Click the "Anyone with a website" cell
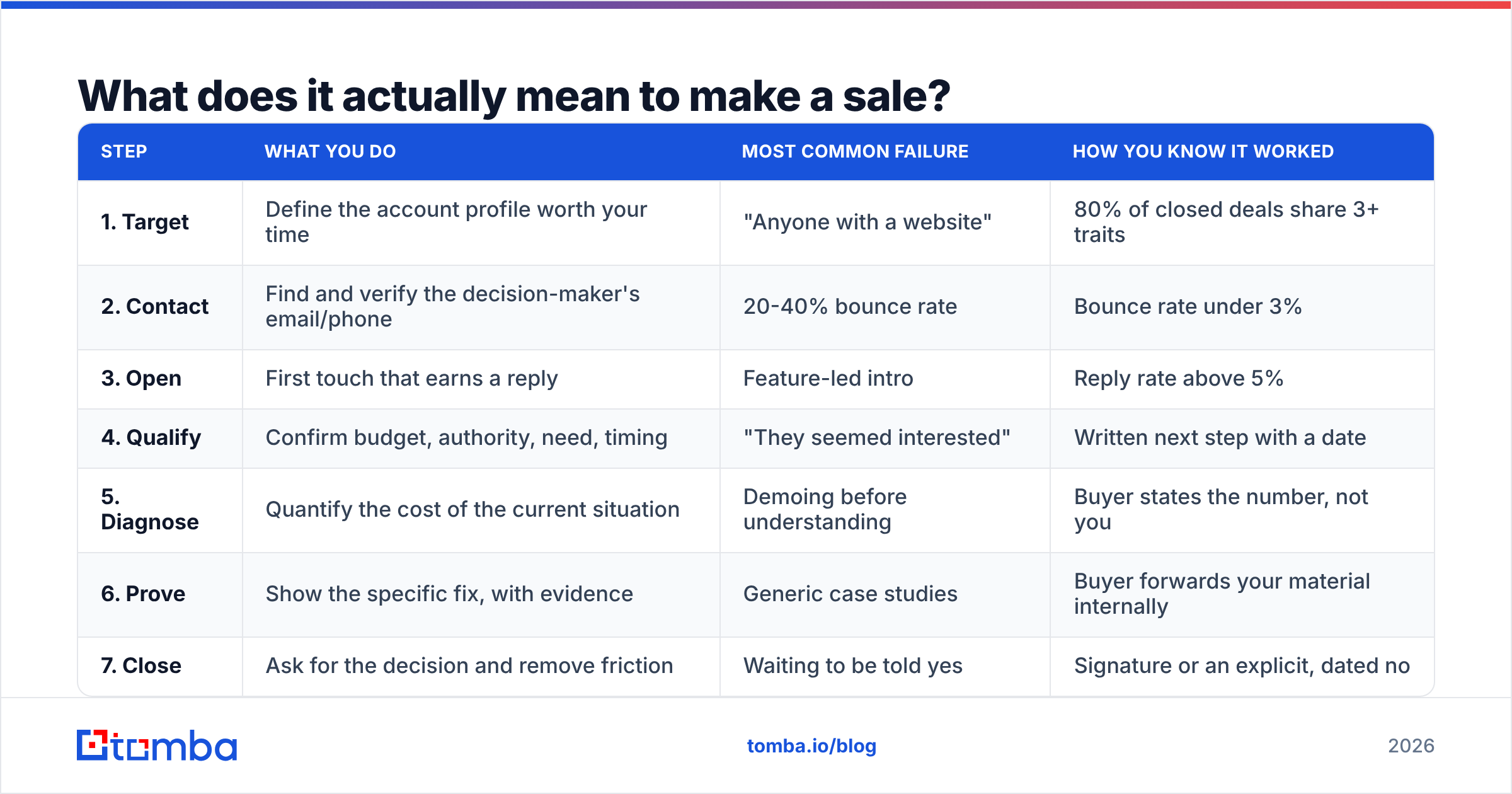 point(885,222)
